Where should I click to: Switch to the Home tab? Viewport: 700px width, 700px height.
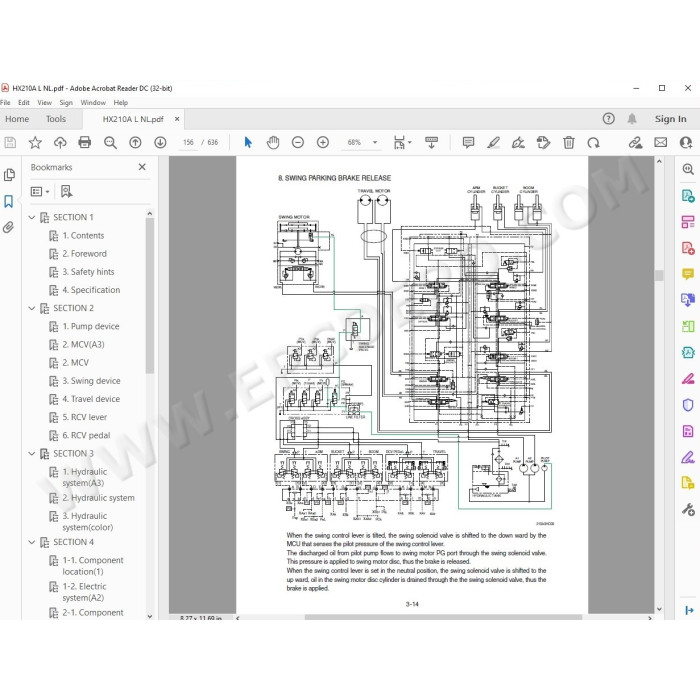17,119
